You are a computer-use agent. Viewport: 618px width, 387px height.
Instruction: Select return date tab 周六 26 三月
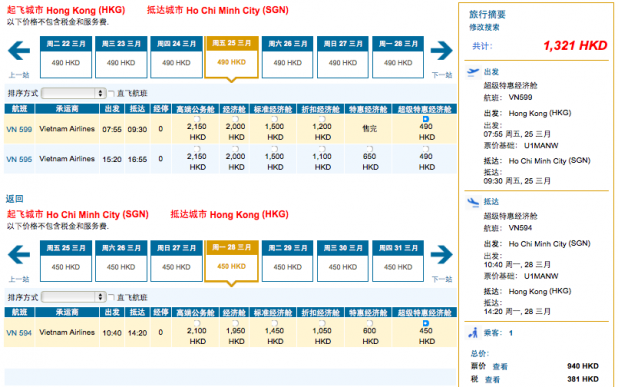click(121, 261)
